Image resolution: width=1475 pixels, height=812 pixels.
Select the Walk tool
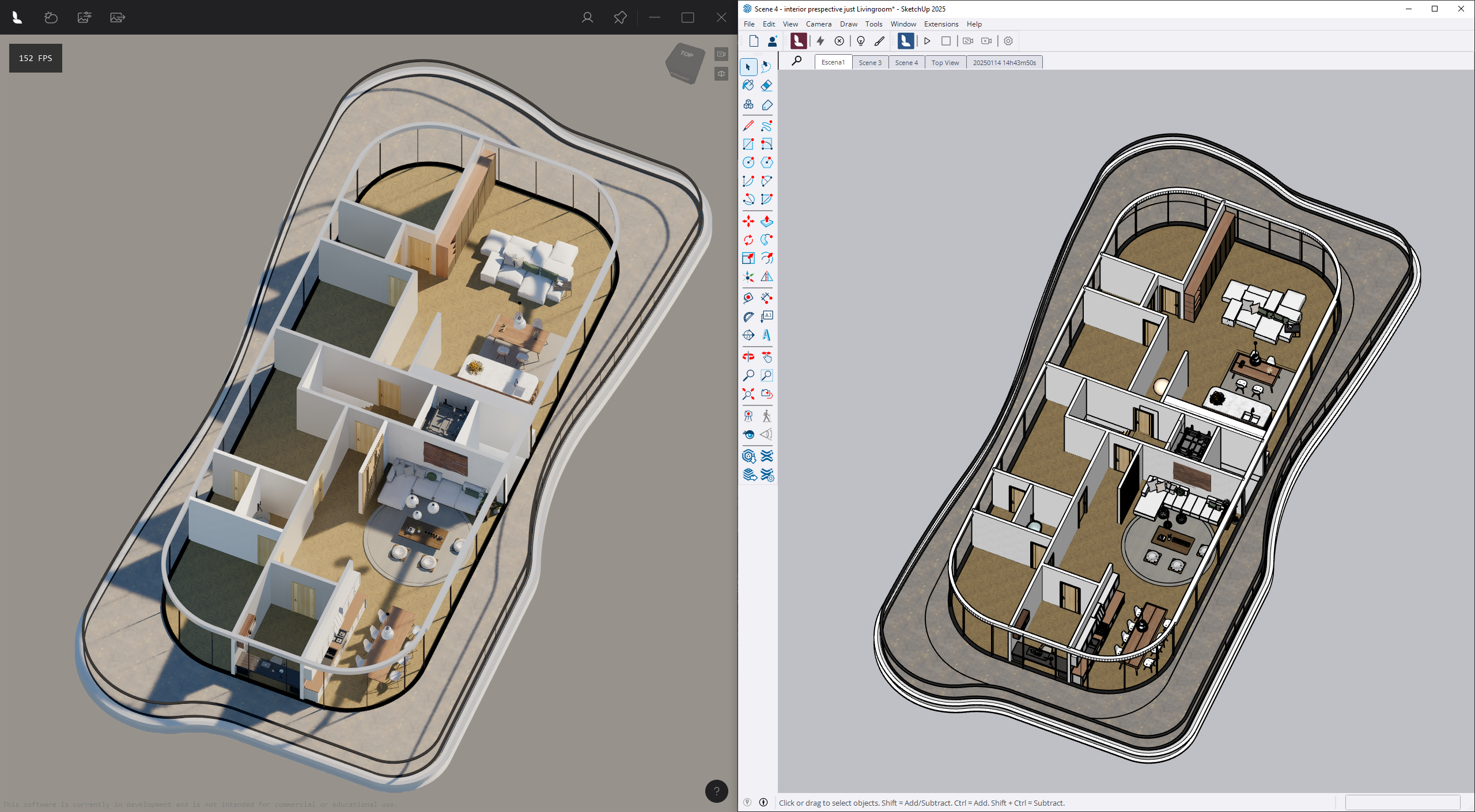tap(767, 415)
